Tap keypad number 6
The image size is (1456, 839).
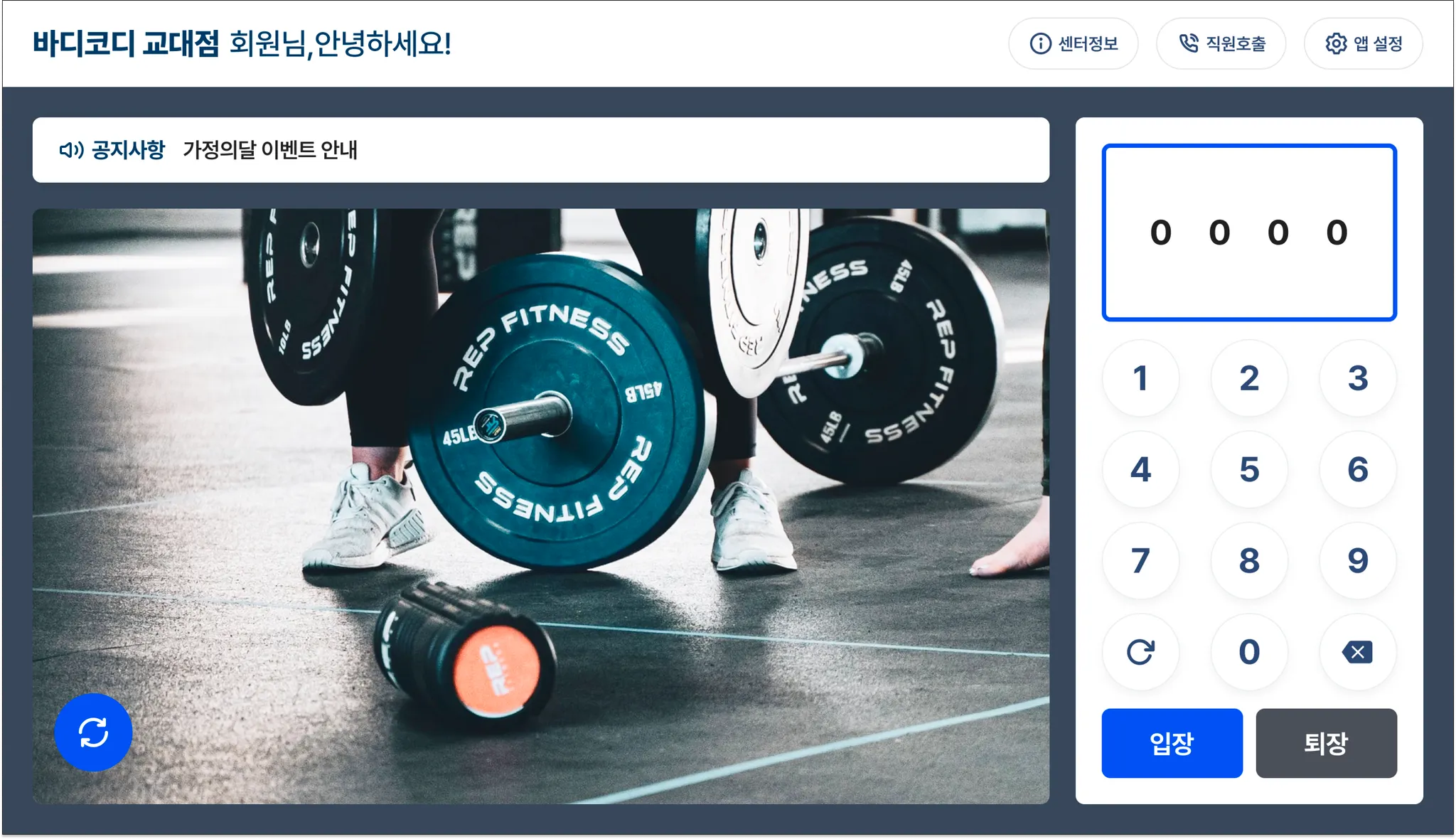coord(1357,469)
